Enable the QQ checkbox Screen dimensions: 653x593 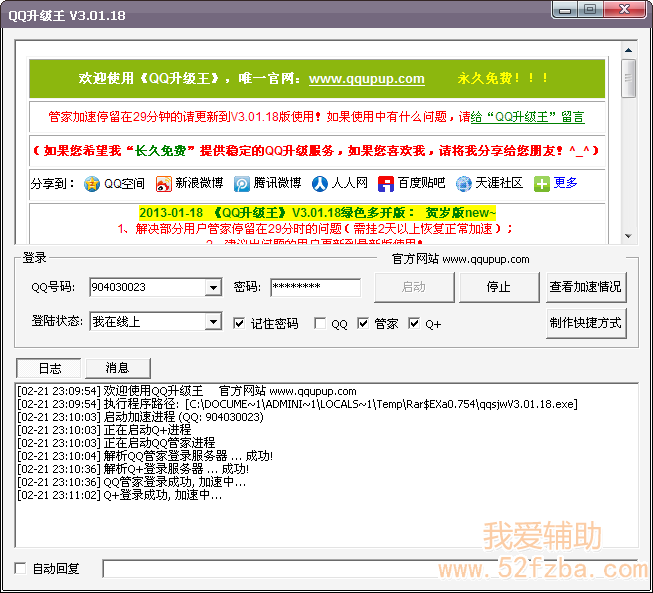click(320, 323)
